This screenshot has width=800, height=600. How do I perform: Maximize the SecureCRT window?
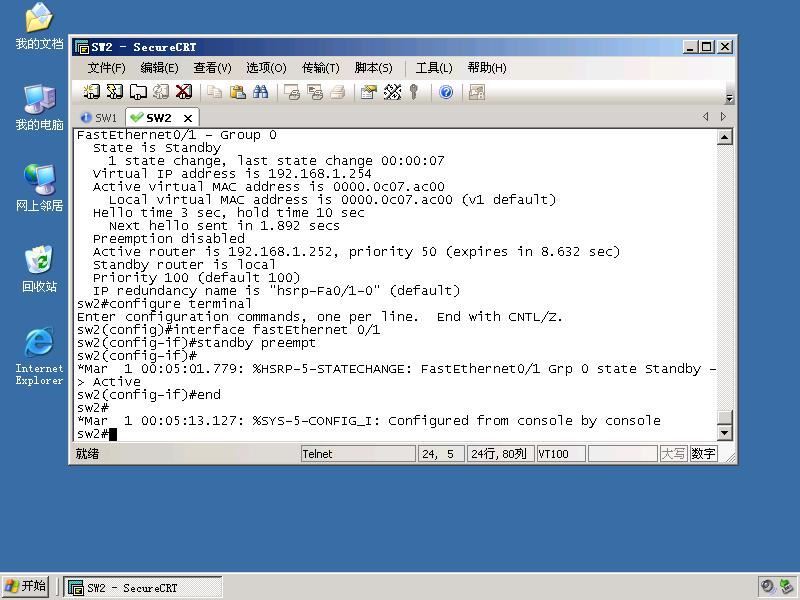707,47
